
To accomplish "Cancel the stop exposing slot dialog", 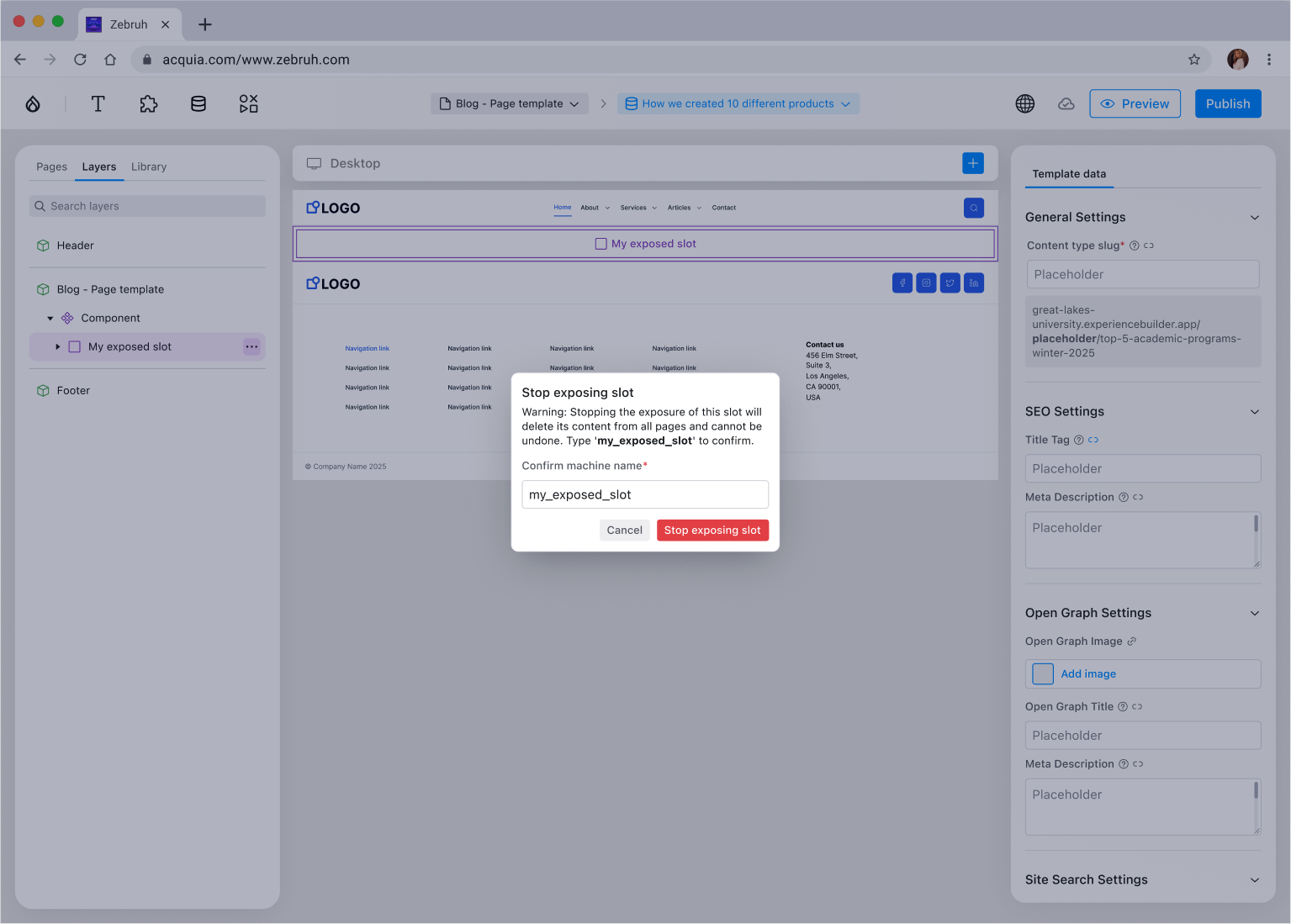I will tap(624, 531).
